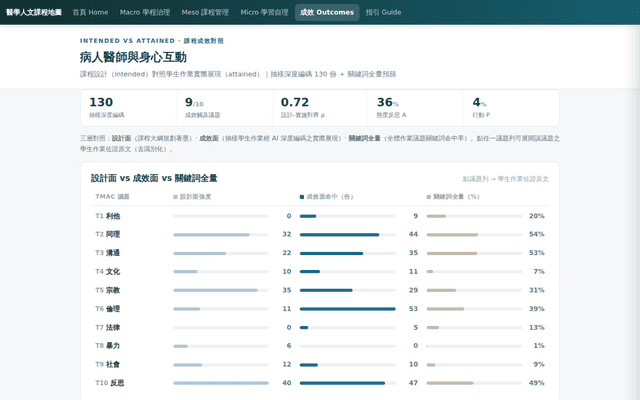Click the 病人醫師與身心互動 page heading
This screenshot has height=400, width=640.
click(x=133, y=57)
